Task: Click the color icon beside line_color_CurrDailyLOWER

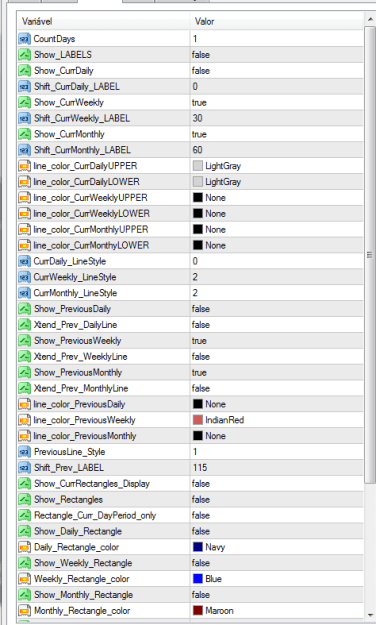Action: point(24,182)
